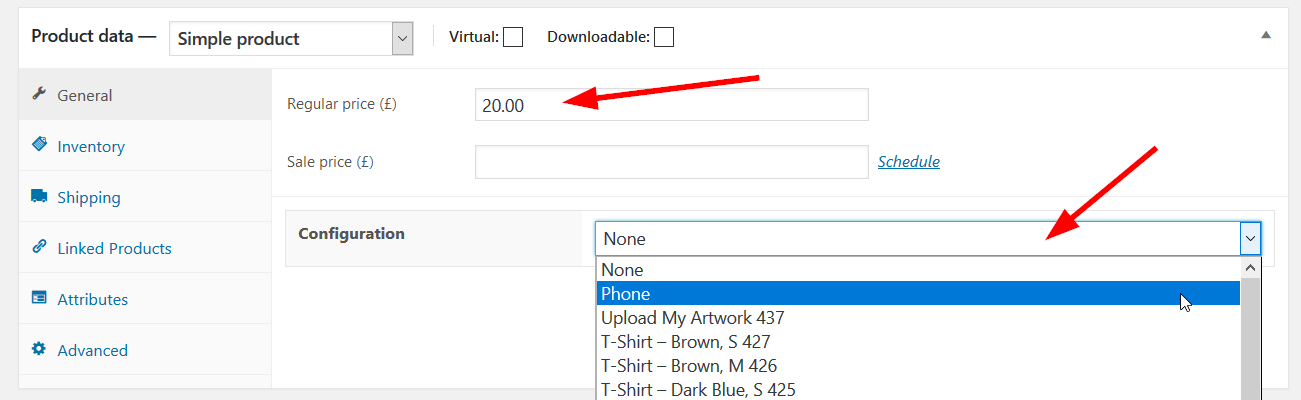
Task: Click the Shipping truck icon
Action: (x=39, y=196)
